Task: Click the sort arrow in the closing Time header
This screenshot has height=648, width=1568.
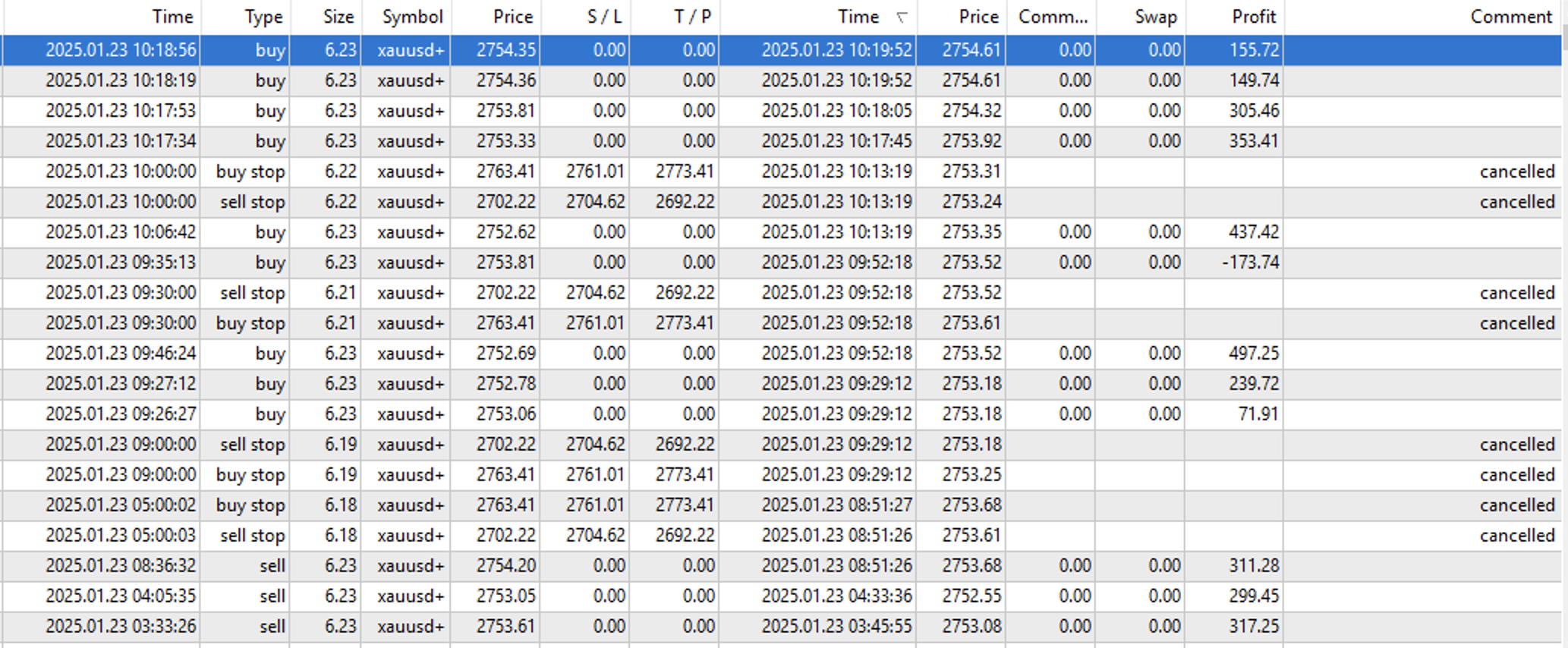Action: (x=902, y=17)
